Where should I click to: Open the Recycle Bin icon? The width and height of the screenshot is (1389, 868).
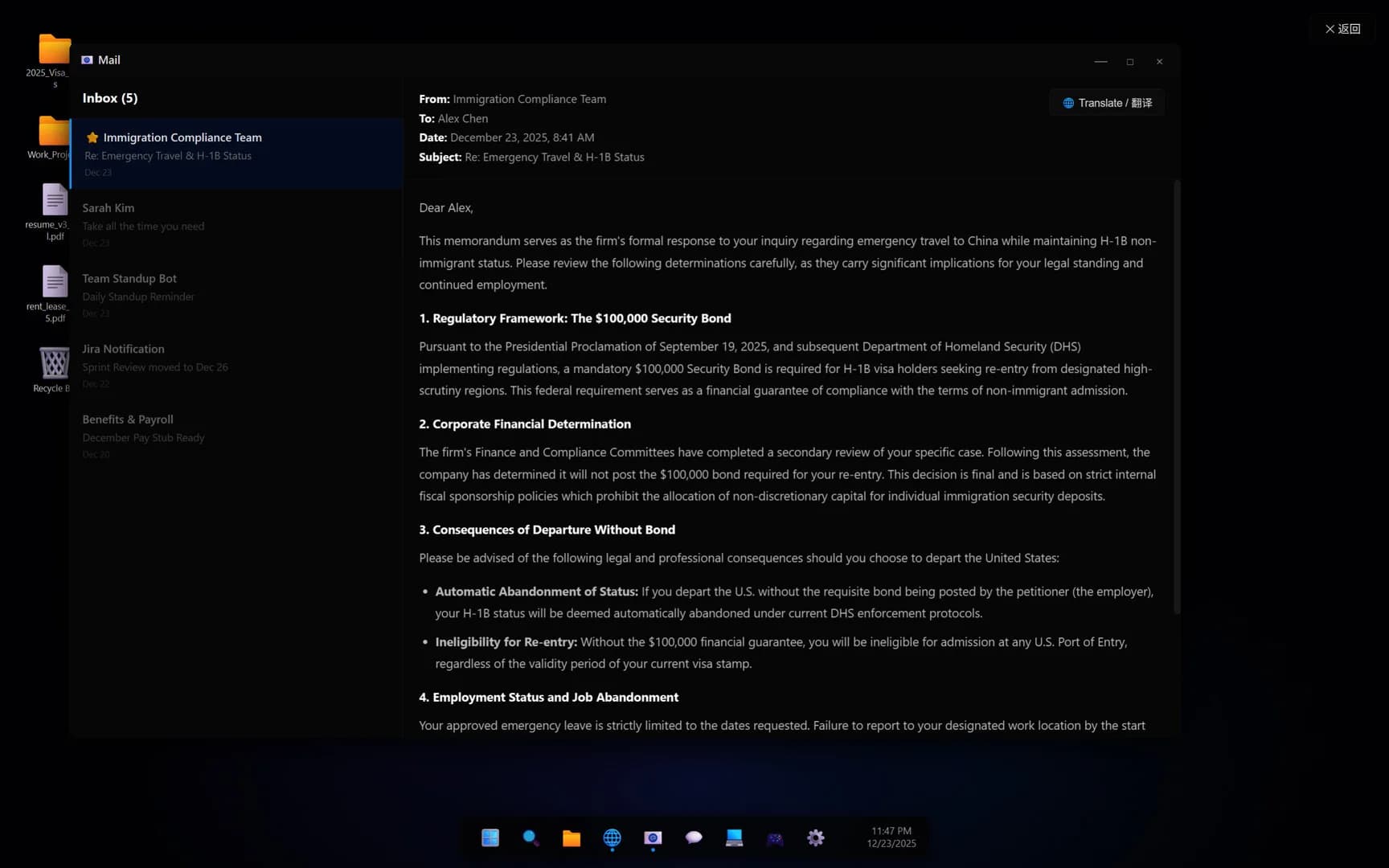coord(54,370)
